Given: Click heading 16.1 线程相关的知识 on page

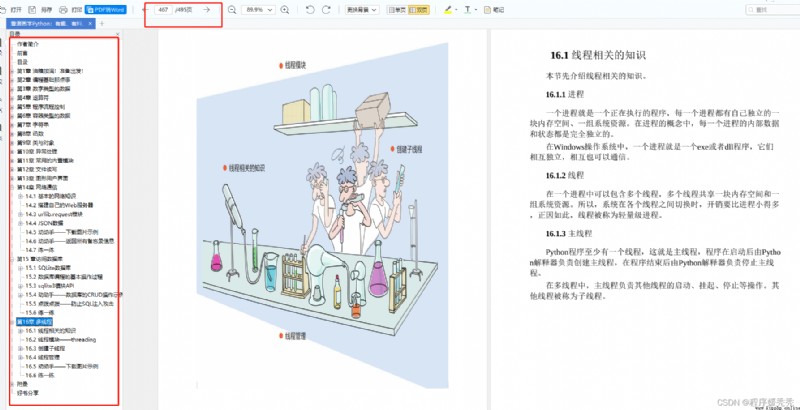Looking at the screenshot, I should pyautogui.click(x=598, y=55).
